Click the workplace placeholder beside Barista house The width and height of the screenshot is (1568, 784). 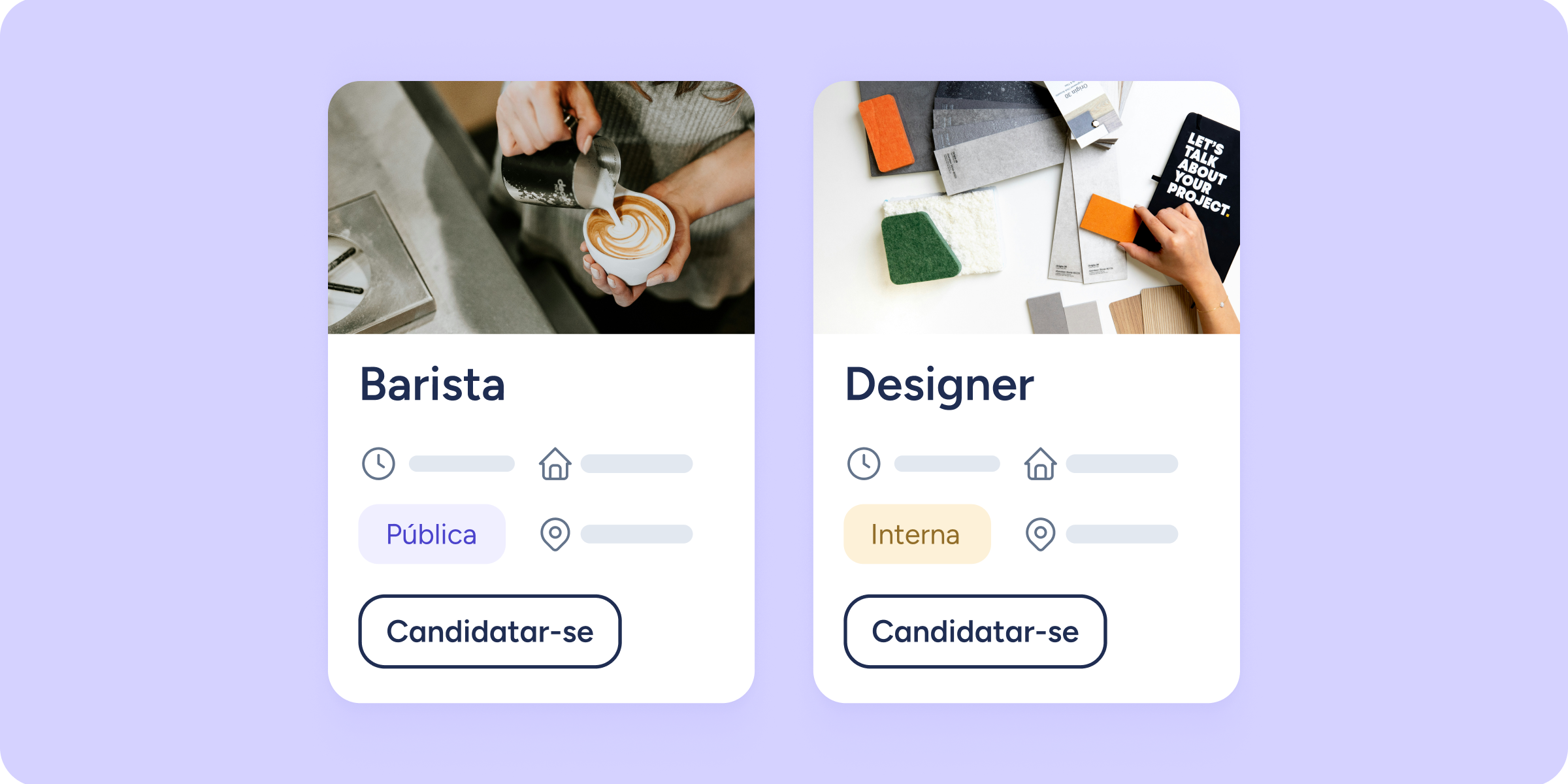click(x=636, y=464)
